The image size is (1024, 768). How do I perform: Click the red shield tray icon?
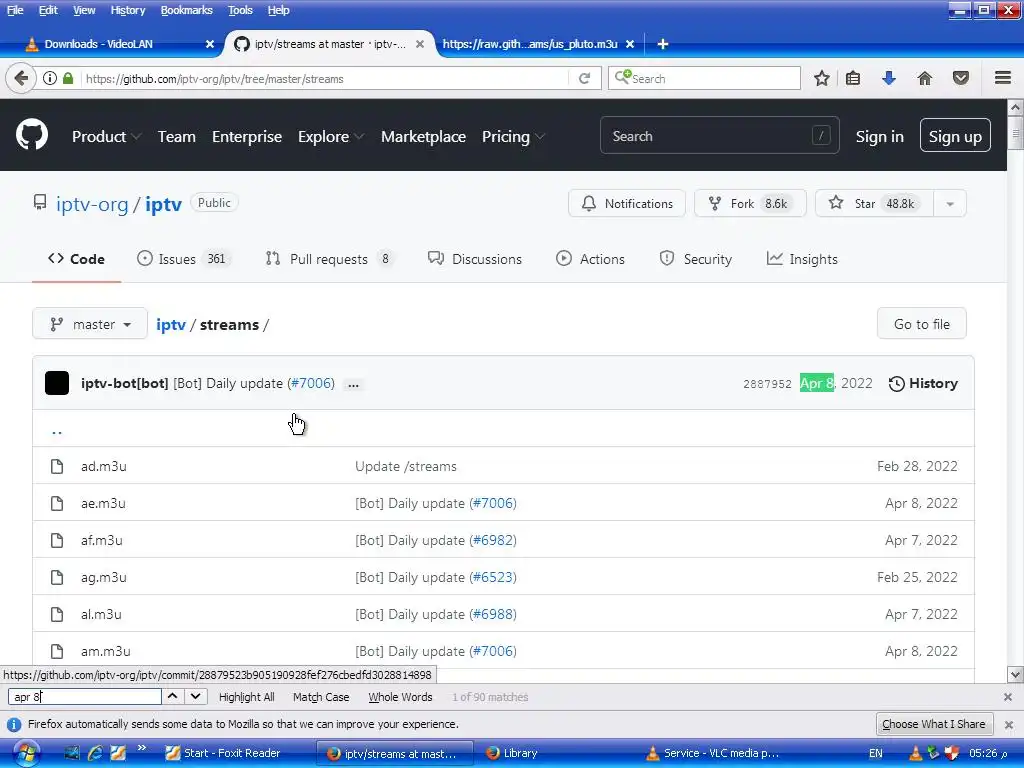(x=952, y=753)
